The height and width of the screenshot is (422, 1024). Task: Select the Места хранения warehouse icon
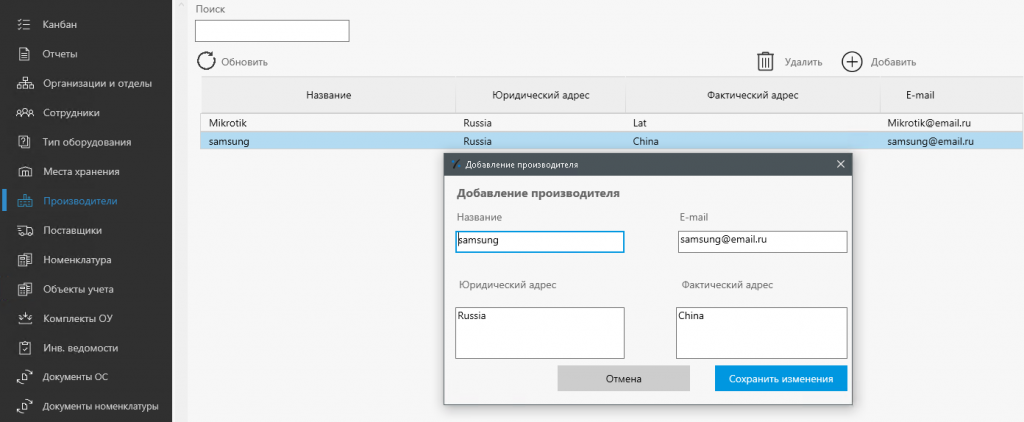(24, 172)
